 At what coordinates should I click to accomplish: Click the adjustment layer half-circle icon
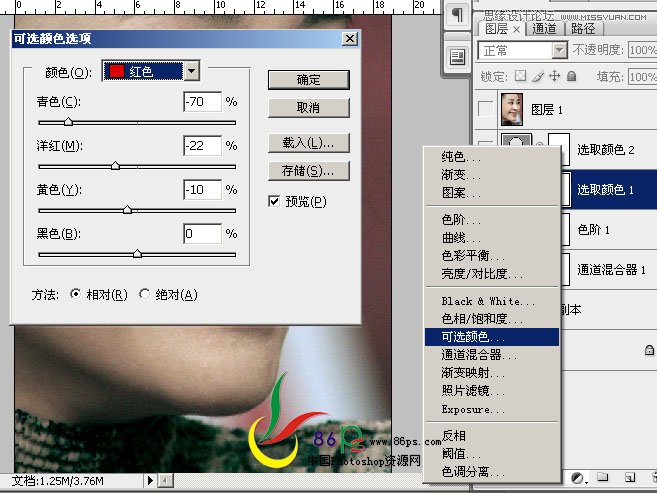pyautogui.click(x=578, y=478)
